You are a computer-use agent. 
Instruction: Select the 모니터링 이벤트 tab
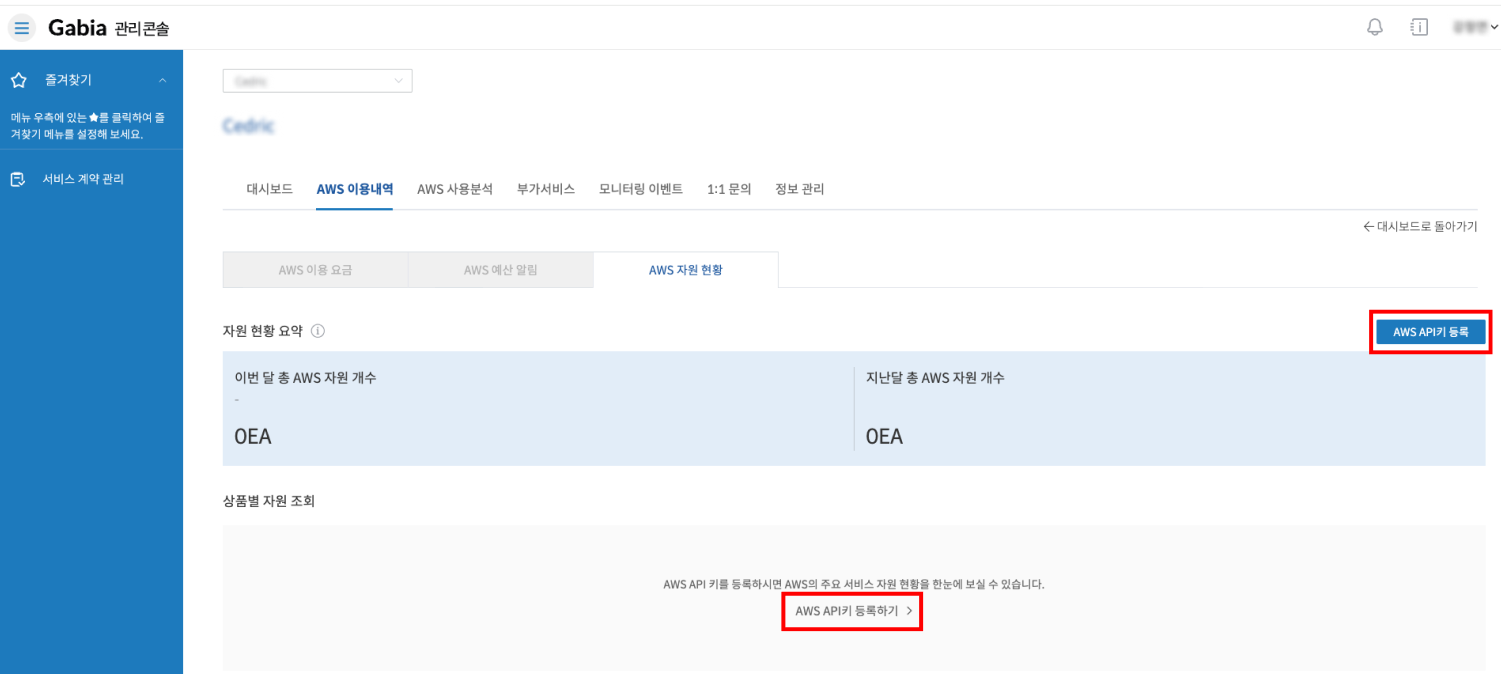click(641, 189)
